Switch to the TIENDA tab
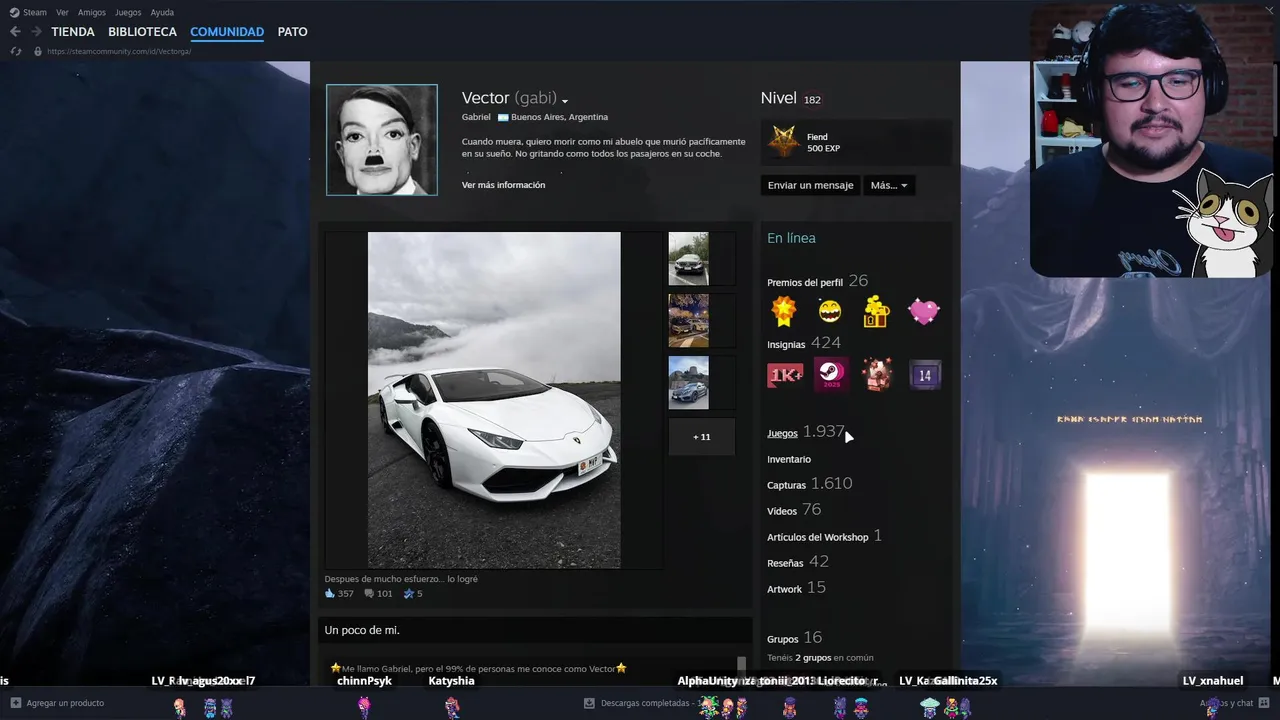Image resolution: width=1280 pixels, height=720 pixels. click(x=73, y=32)
